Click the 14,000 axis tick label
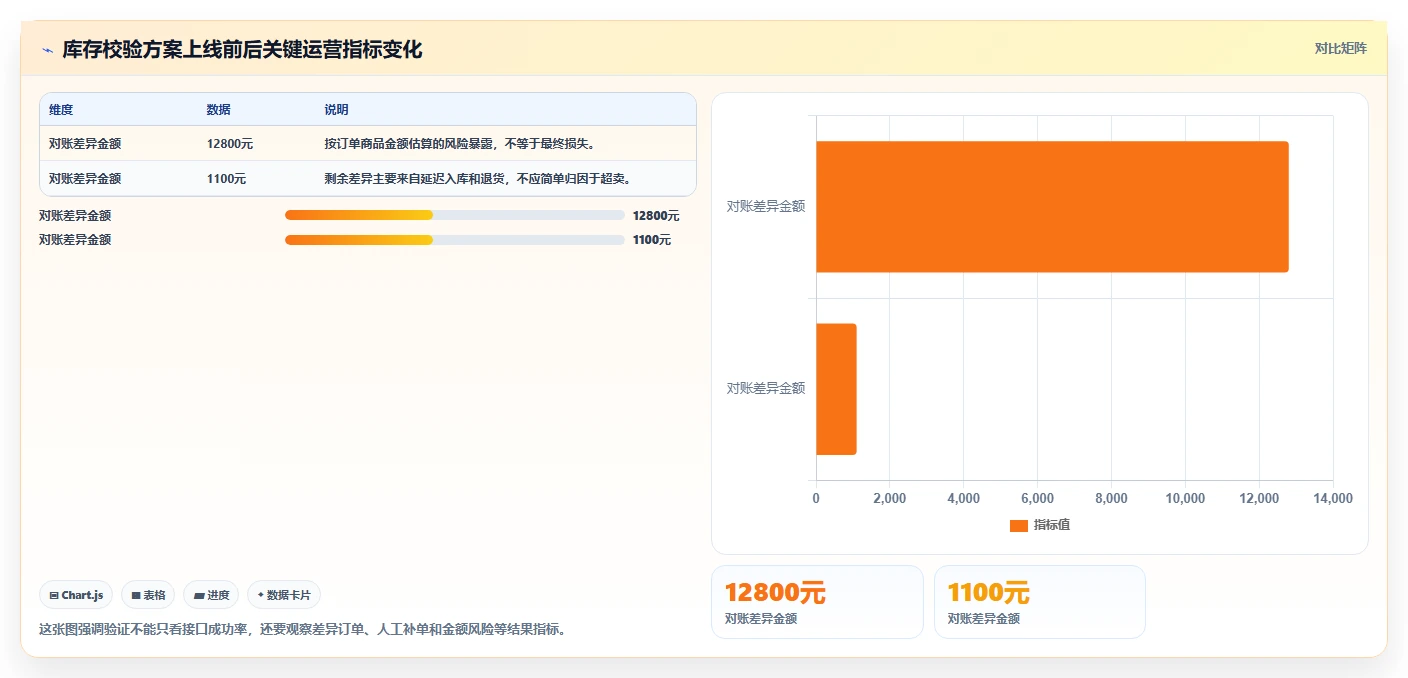The height and width of the screenshot is (678, 1408). [x=1333, y=498]
